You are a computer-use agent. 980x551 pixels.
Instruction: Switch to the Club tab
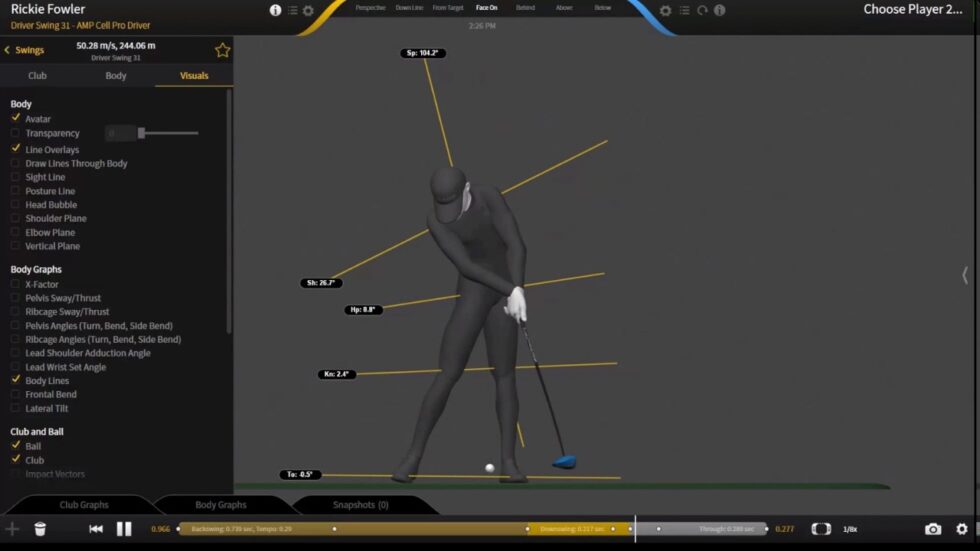38,76
